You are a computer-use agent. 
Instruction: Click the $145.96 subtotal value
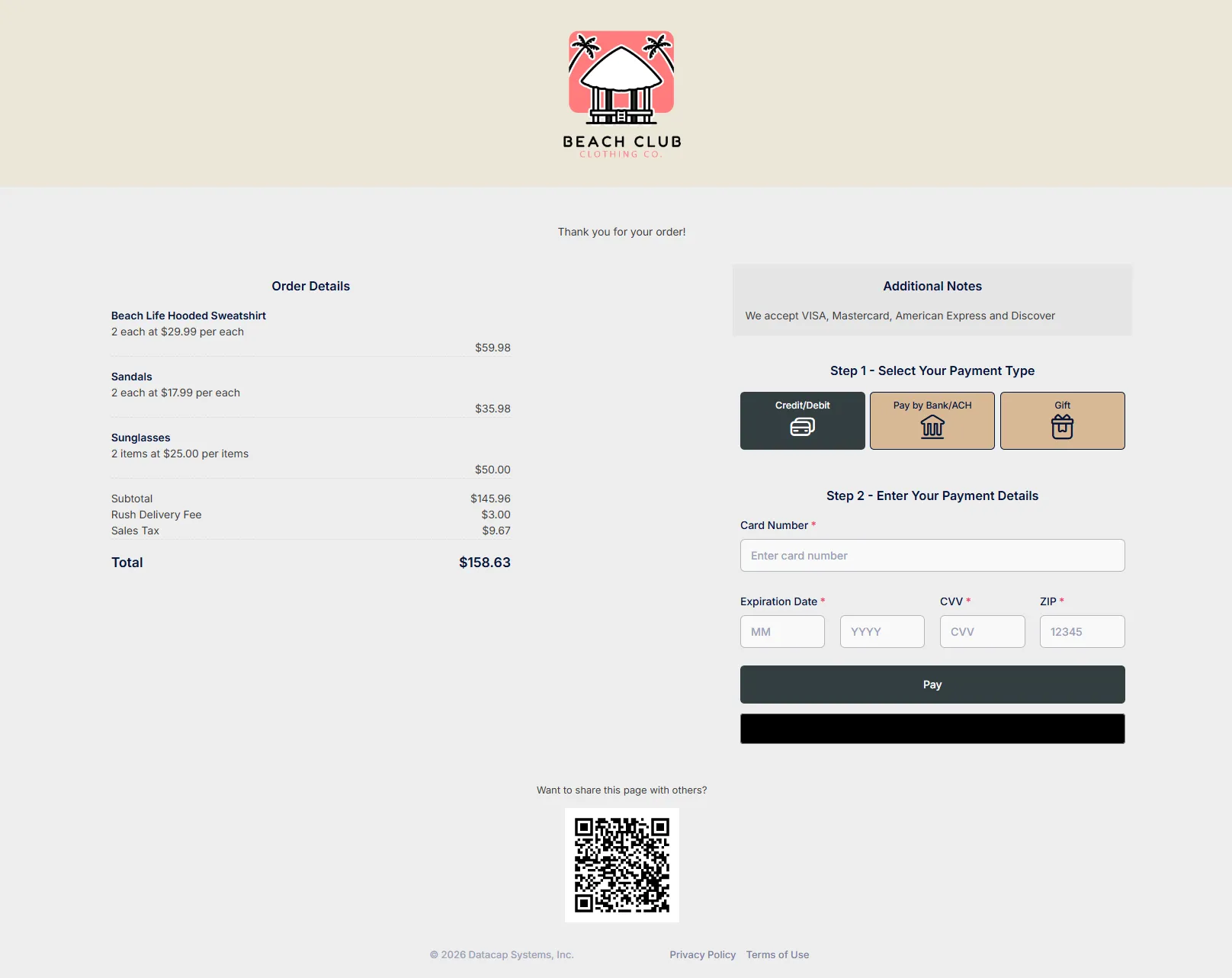pyautogui.click(x=490, y=499)
